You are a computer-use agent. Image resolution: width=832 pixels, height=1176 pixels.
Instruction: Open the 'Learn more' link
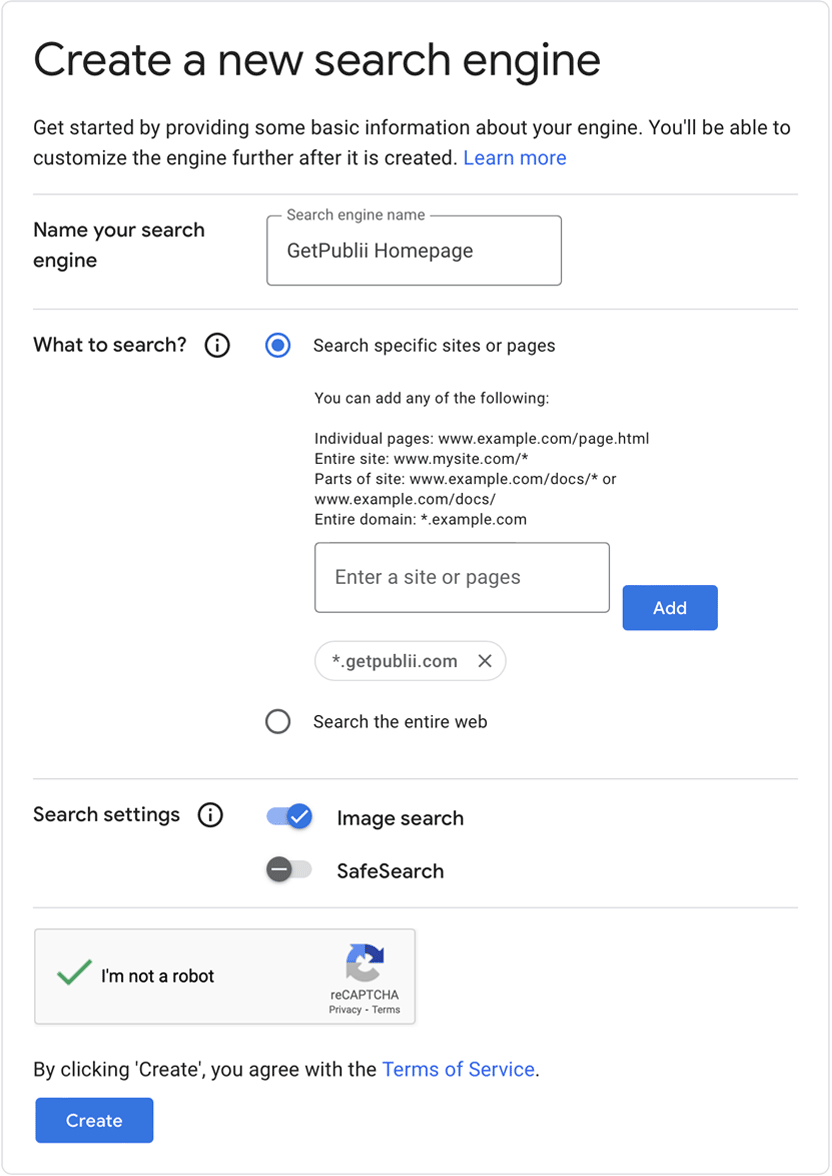coord(514,158)
